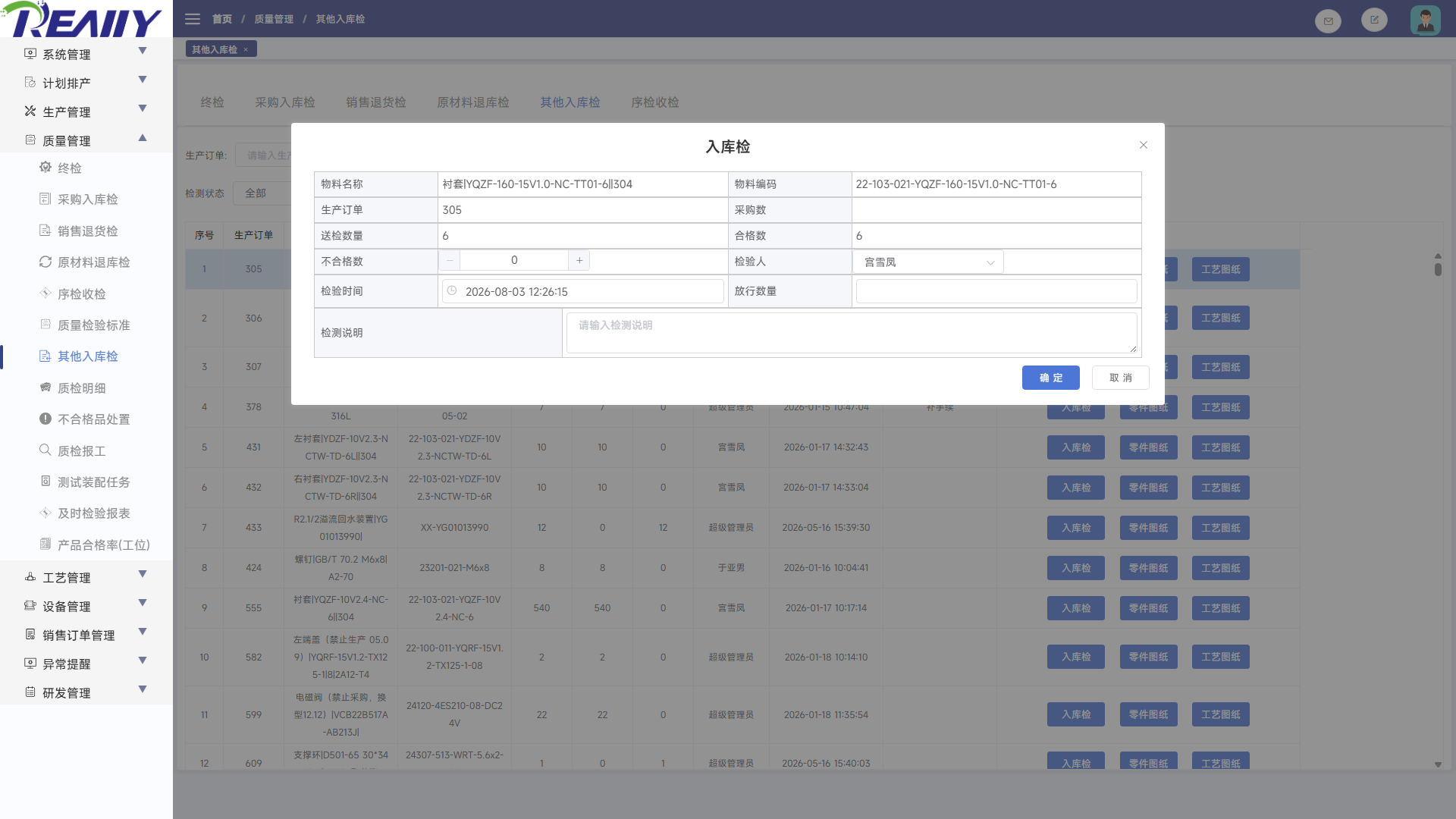Click the 原材料退库检 refresh icon
Viewport: 1456px width, 819px height.
[x=45, y=262]
